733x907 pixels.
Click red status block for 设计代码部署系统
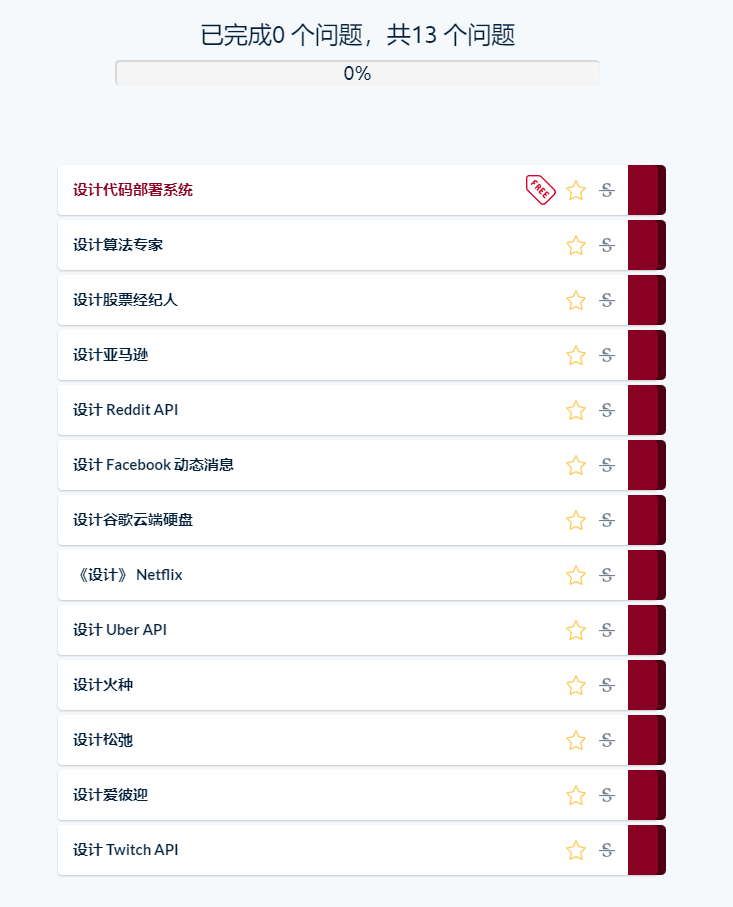[x=646, y=190]
